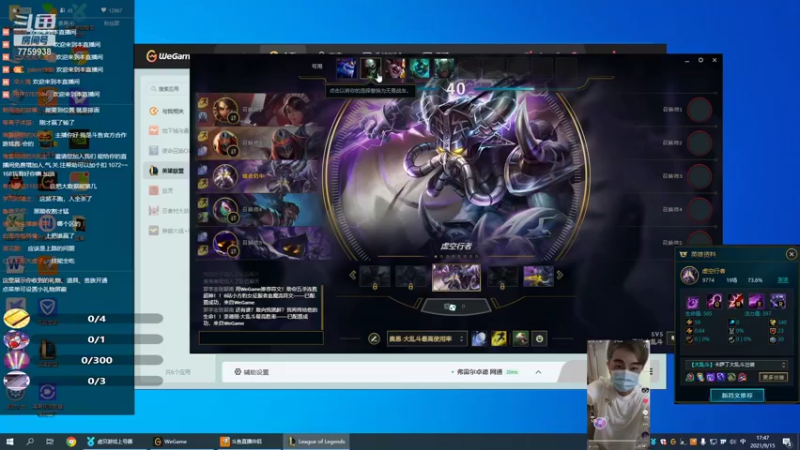This screenshot has height=450, width=800.
Task: Pick the first blue champion on the bench
Action: 346,68
